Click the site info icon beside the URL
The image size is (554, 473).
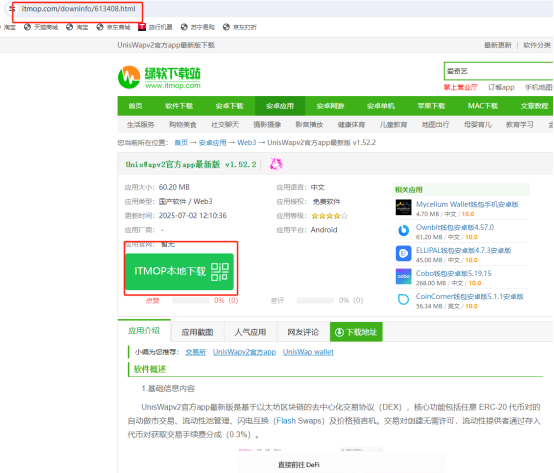12,9
